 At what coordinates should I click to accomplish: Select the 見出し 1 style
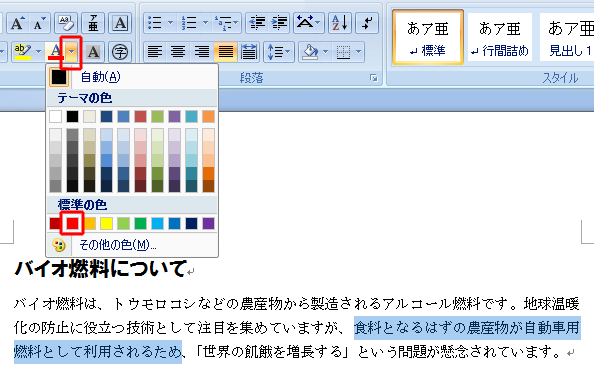567,38
